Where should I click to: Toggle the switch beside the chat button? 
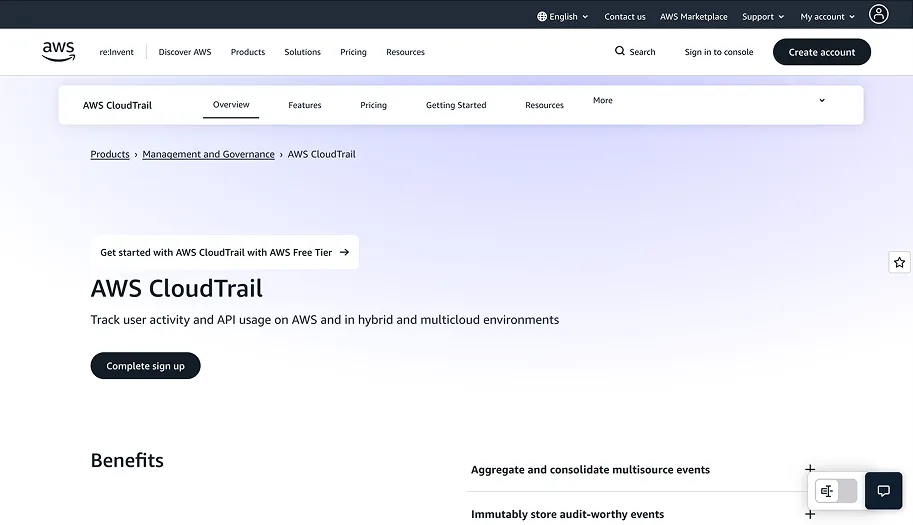click(836, 491)
